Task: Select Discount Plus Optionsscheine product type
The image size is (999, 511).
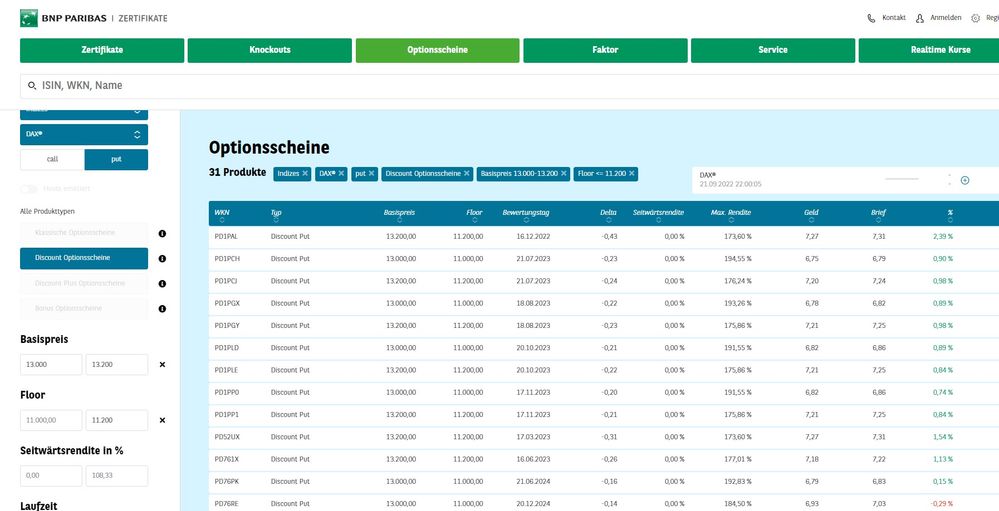Action: [x=84, y=283]
